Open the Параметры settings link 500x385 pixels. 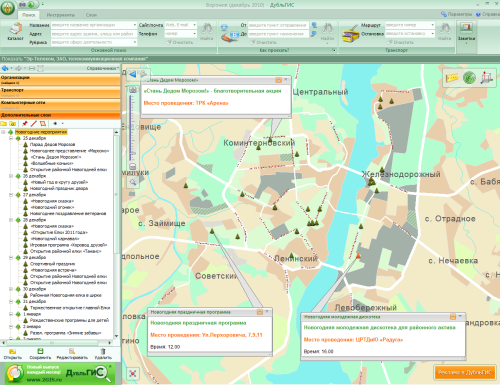[x=456, y=14]
